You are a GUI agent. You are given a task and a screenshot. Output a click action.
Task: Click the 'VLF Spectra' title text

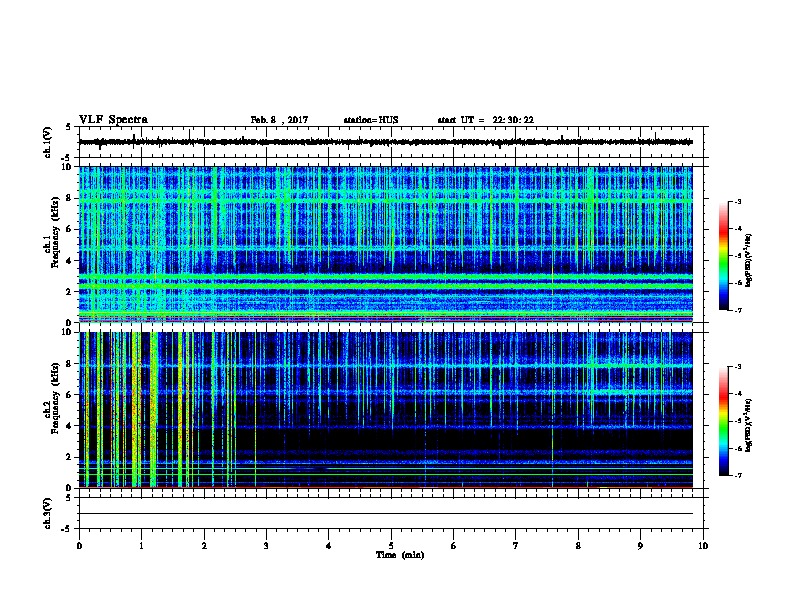[x=113, y=120]
